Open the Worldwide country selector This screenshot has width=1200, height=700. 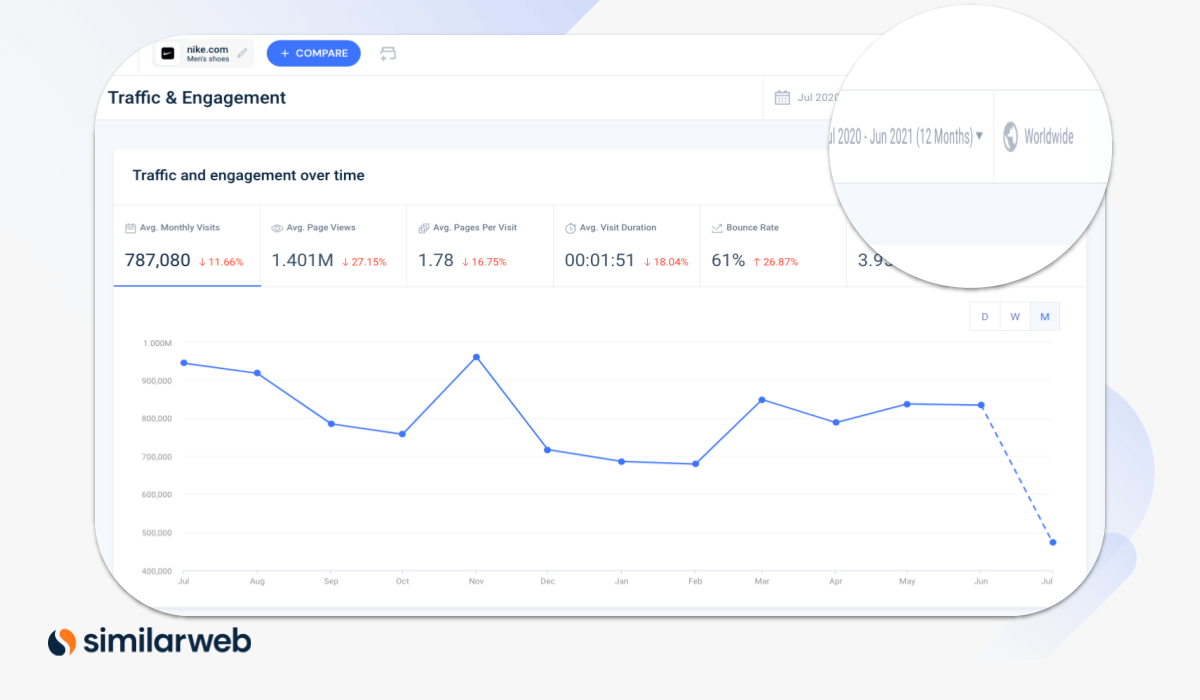pos(1039,137)
